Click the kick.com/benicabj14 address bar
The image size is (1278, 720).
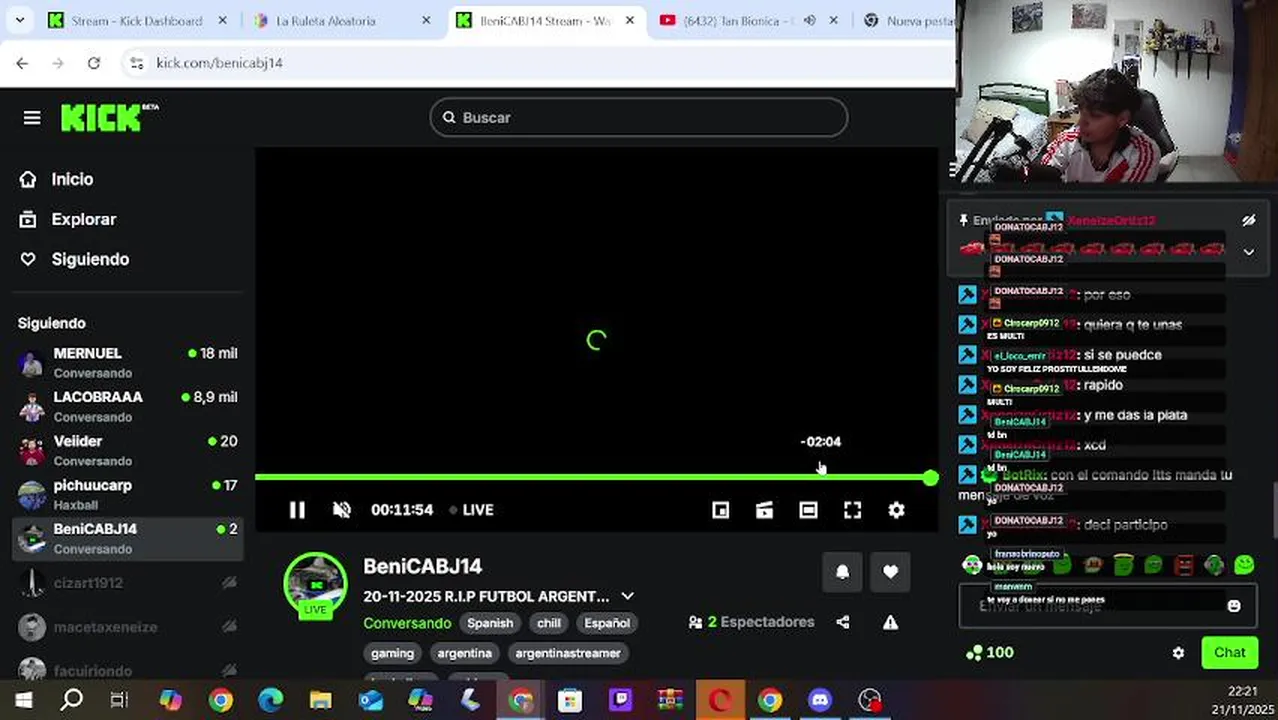(540, 63)
